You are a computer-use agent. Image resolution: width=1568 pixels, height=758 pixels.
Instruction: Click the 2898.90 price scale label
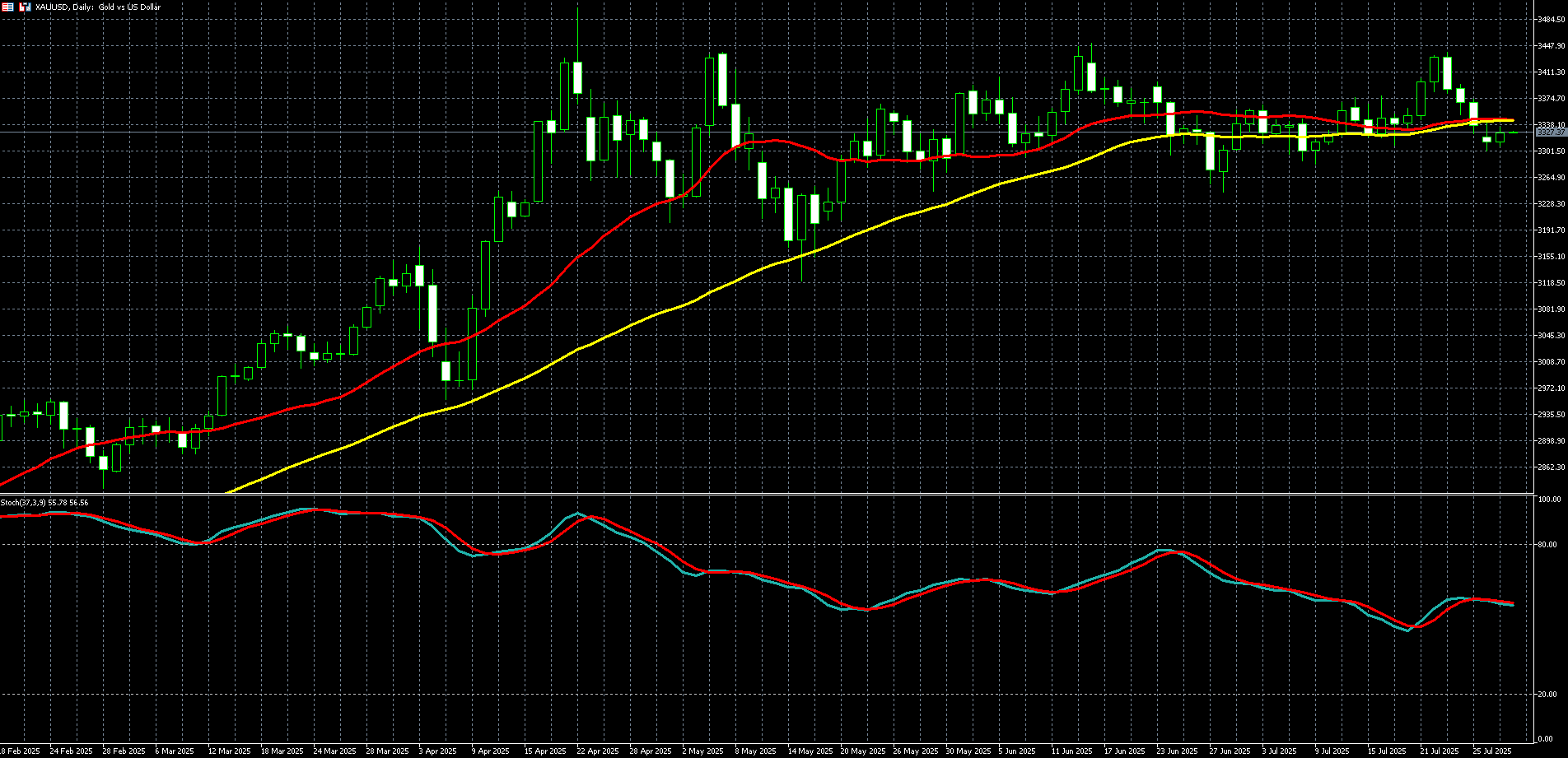pyautogui.click(x=1551, y=441)
